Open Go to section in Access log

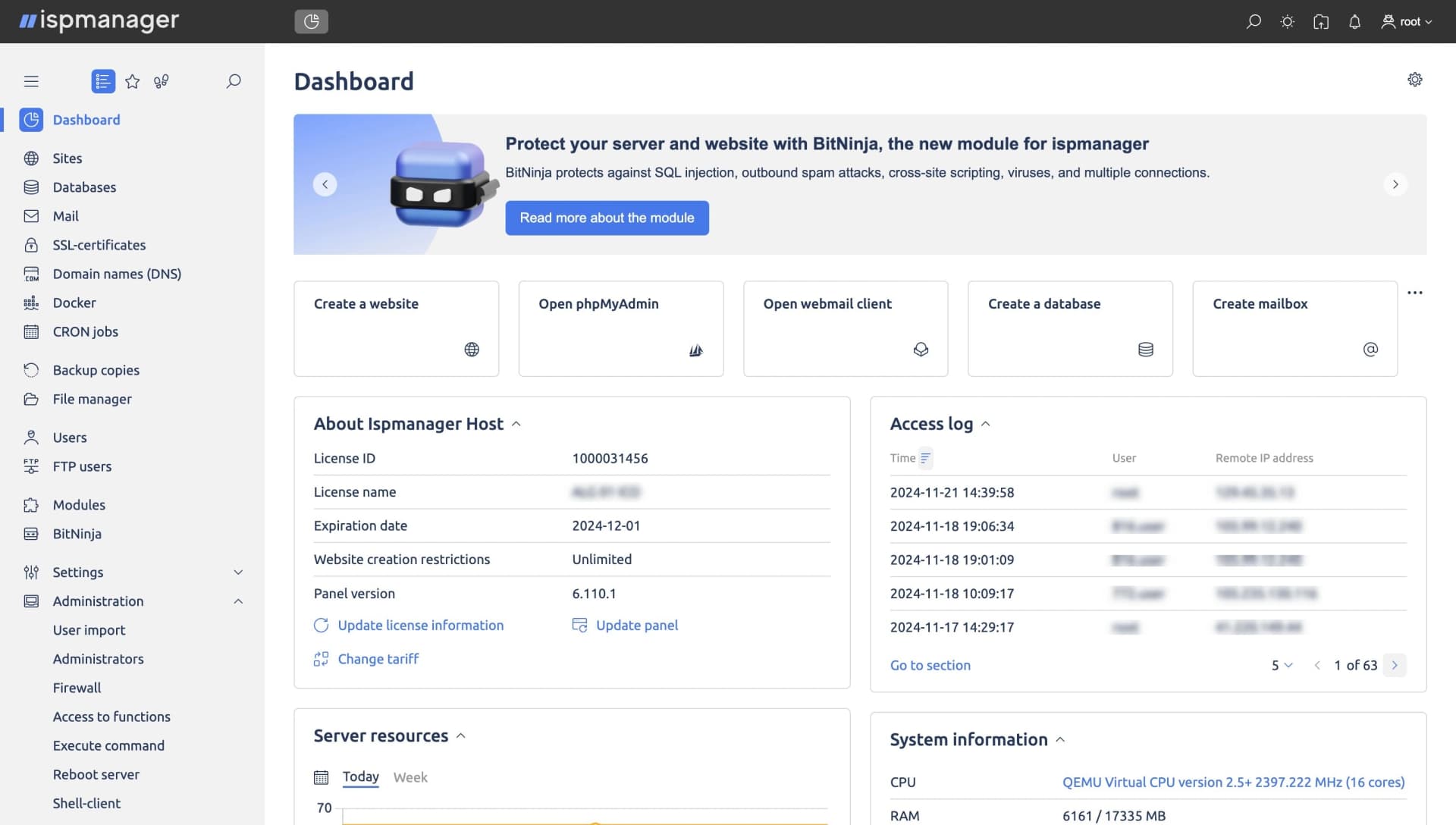click(x=930, y=665)
